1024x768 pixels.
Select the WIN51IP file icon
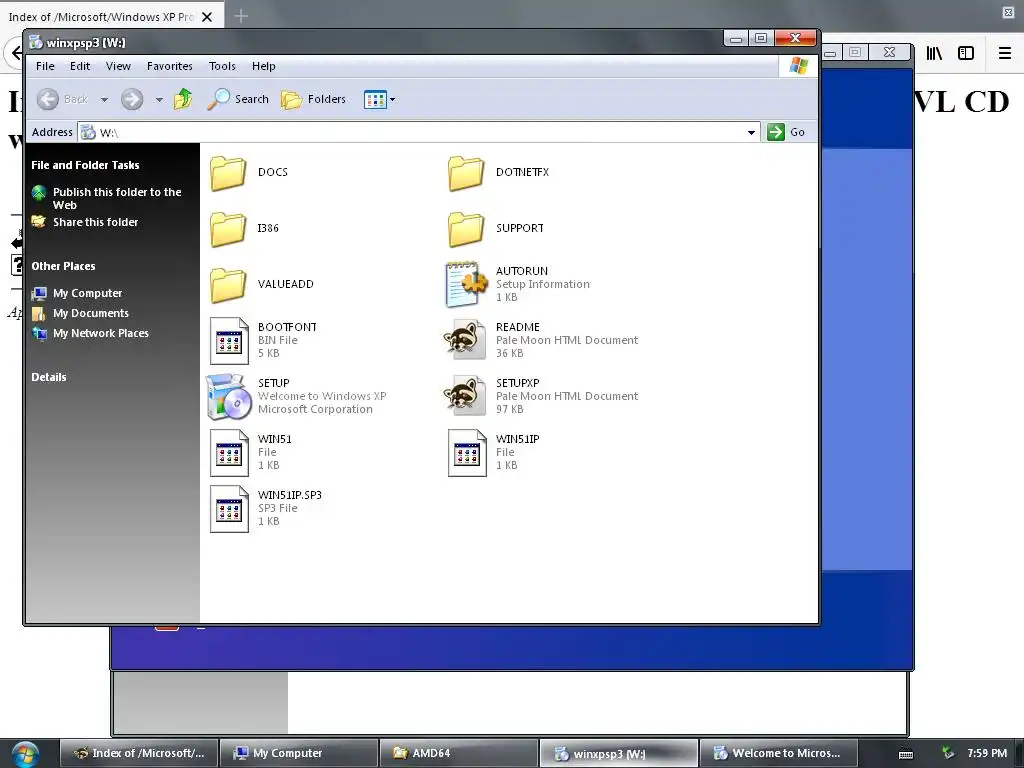pos(467,453)
